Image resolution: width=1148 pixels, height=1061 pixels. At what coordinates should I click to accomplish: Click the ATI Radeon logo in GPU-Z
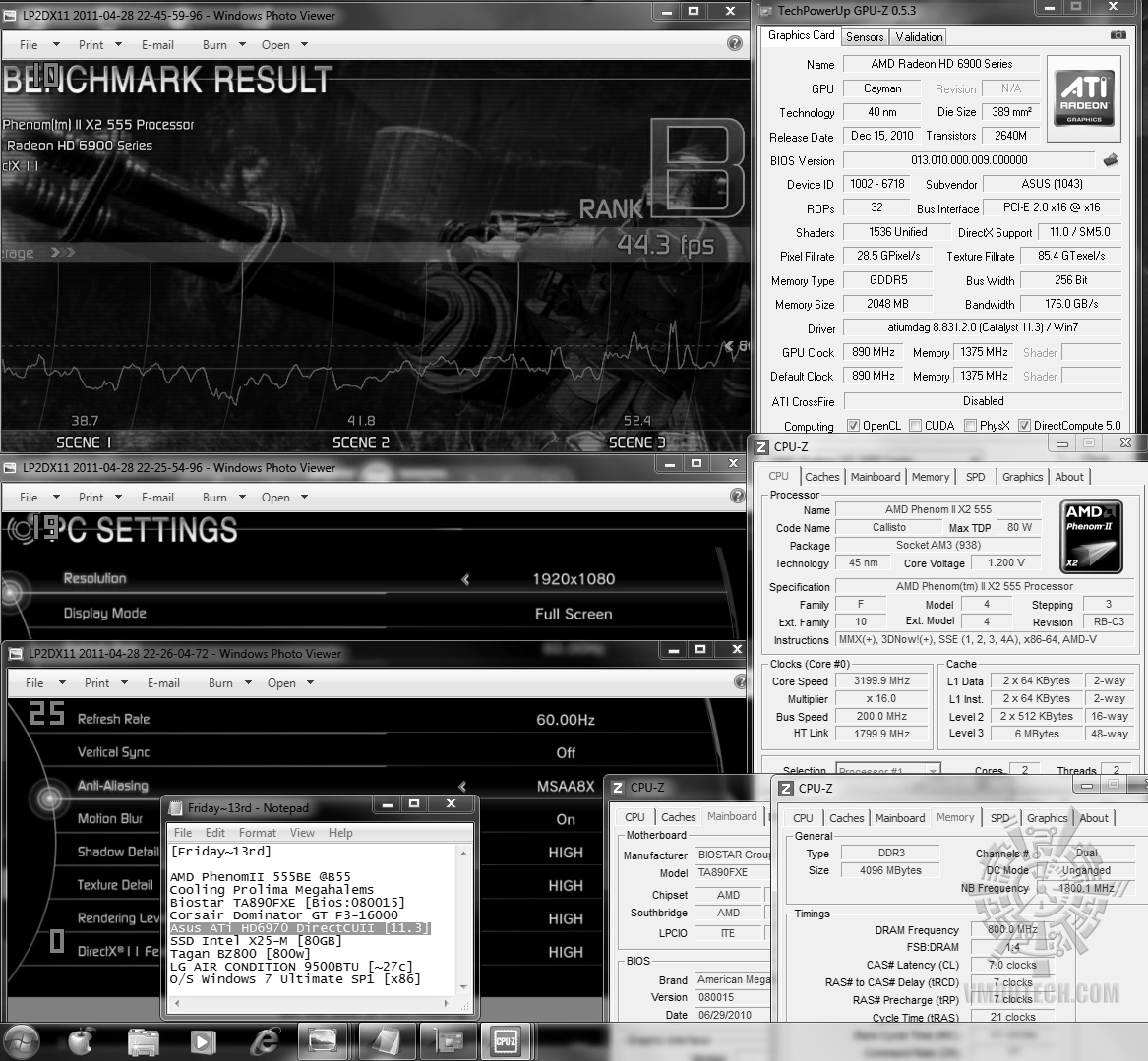(1084, 98)
